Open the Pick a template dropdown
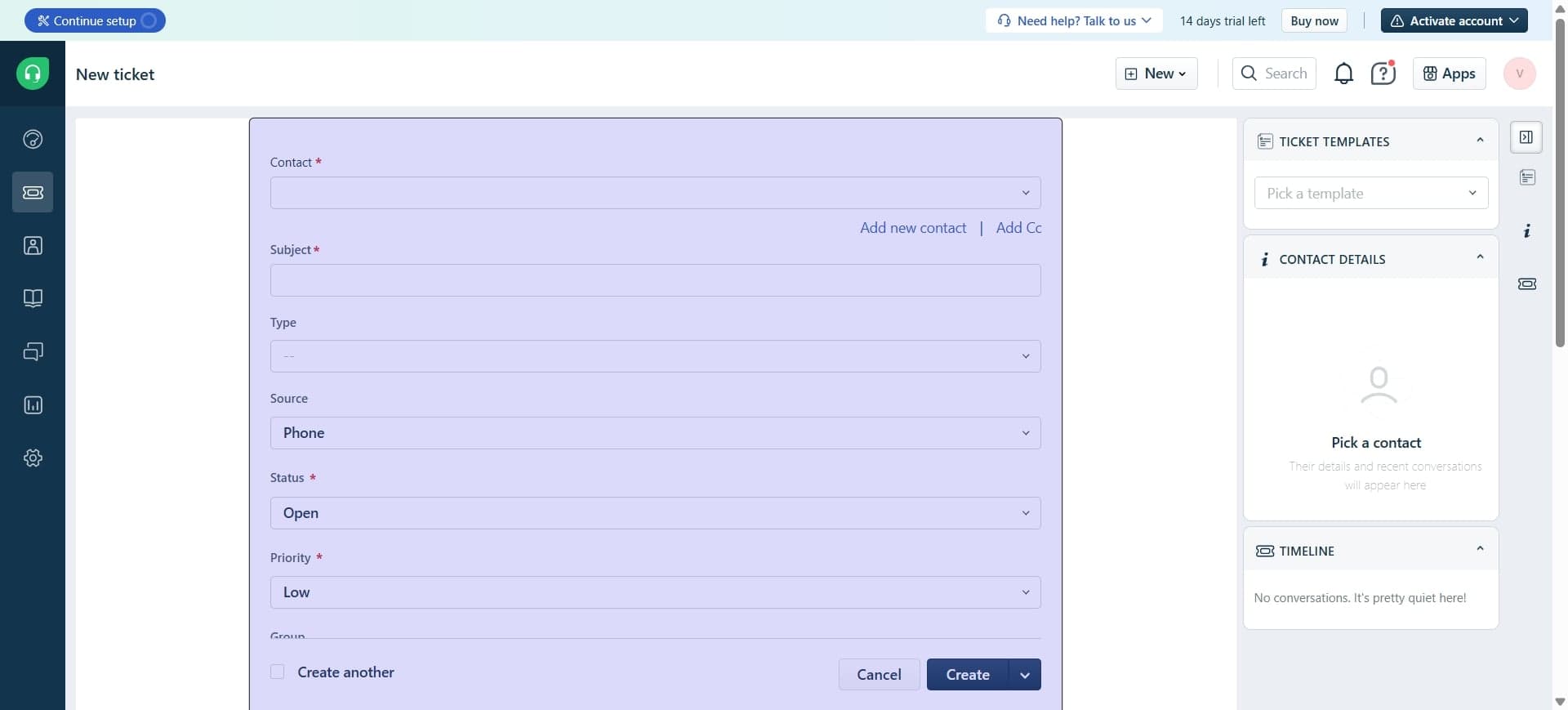 pyautogui.click(x=1371, y=194)
